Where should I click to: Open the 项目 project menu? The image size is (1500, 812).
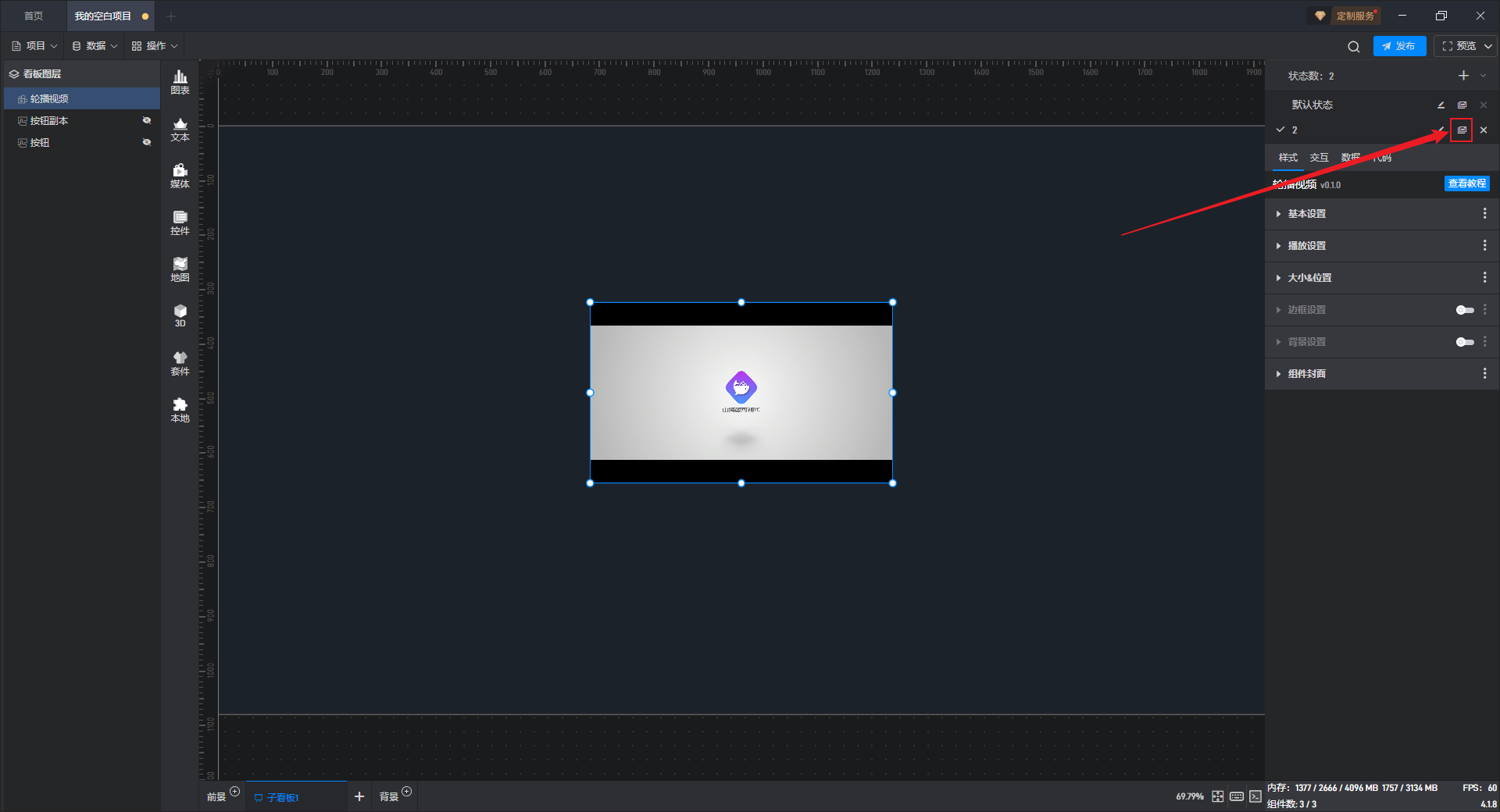[x=35, y=46]
